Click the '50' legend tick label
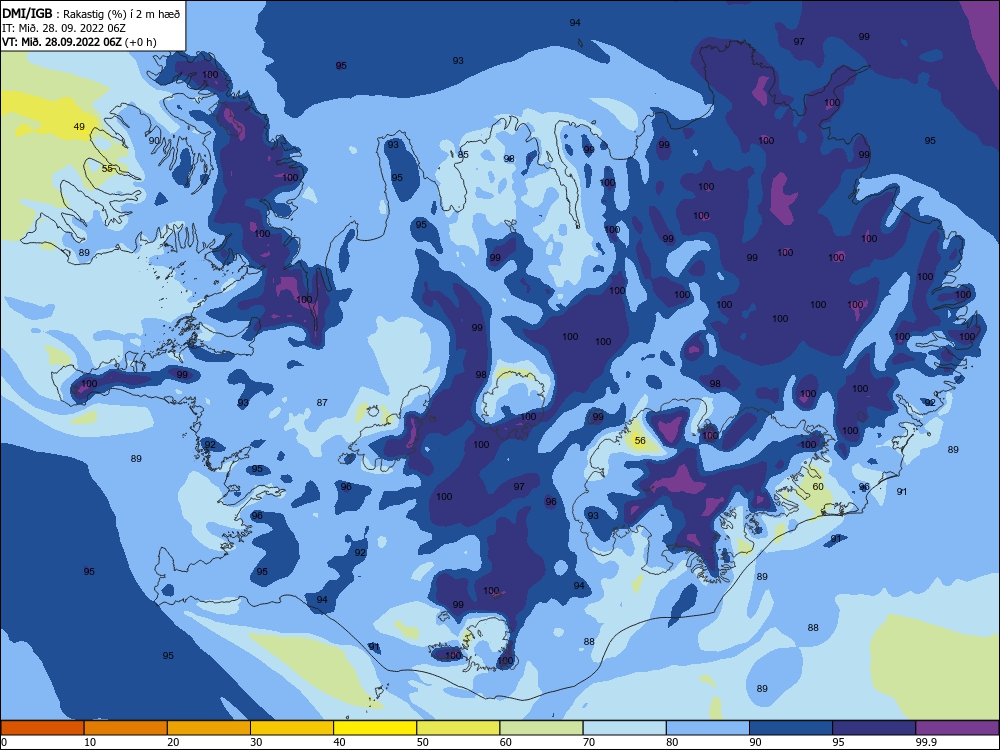The image size is (1000, 750). click(x=423, y=742)
